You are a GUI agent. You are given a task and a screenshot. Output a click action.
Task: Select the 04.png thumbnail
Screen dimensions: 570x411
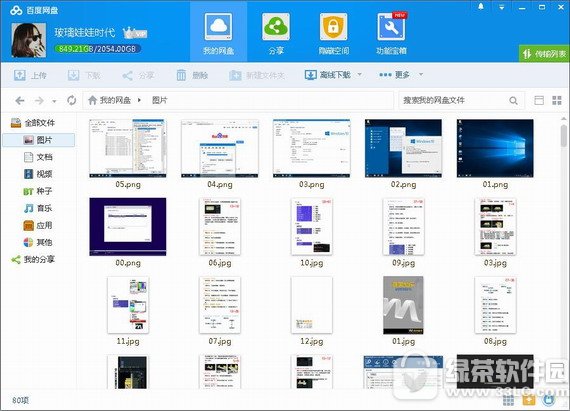pyautogui.click(x=220, y=148)
